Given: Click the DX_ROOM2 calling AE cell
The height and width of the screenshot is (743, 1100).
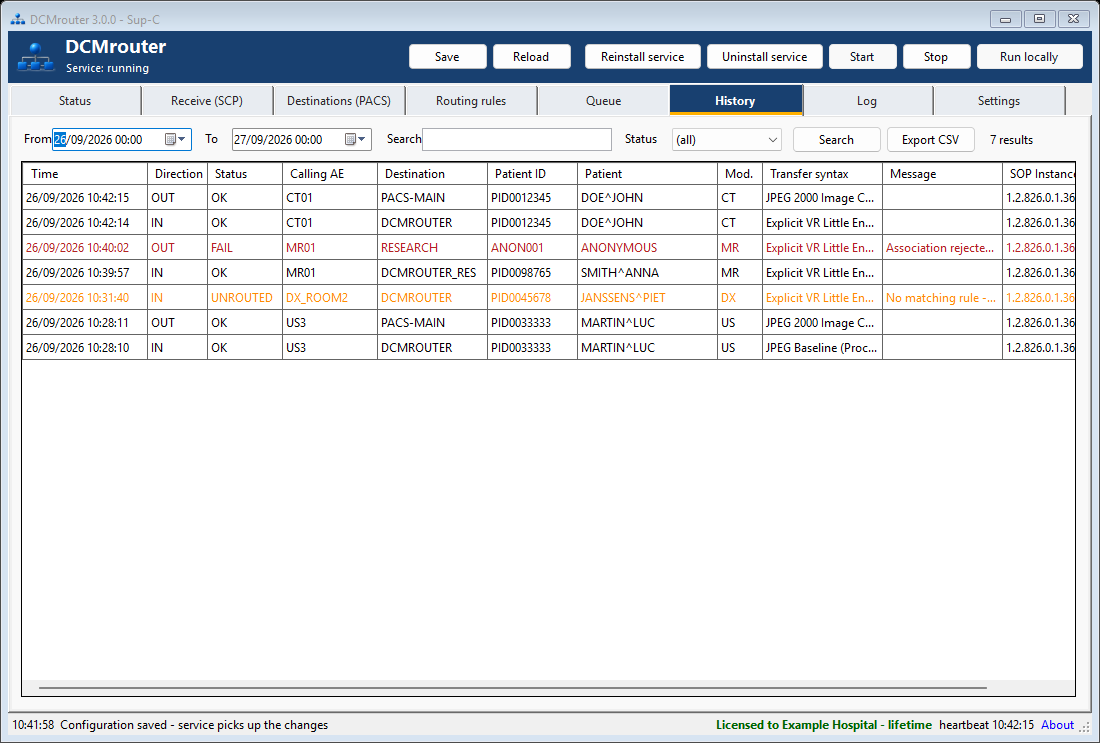Looking at the screenshot, I should click(x=330, y=297).
